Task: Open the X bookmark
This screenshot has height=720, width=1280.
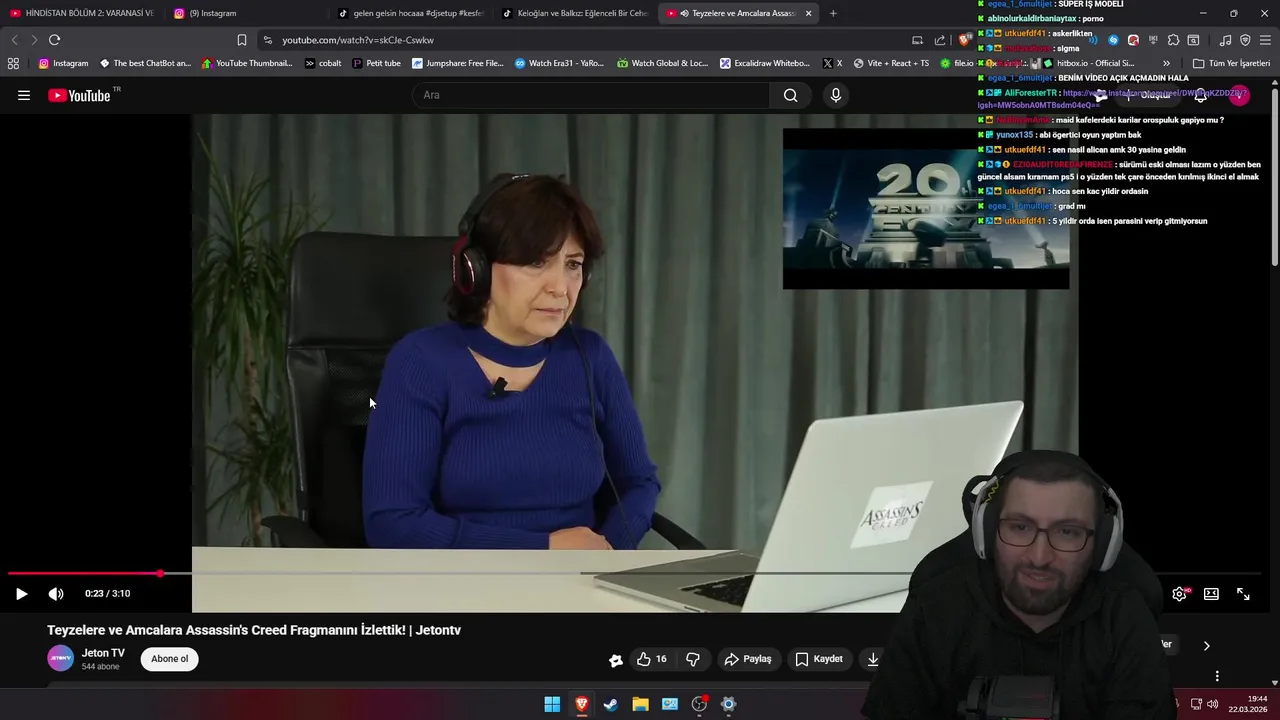Action: (832, 63)
